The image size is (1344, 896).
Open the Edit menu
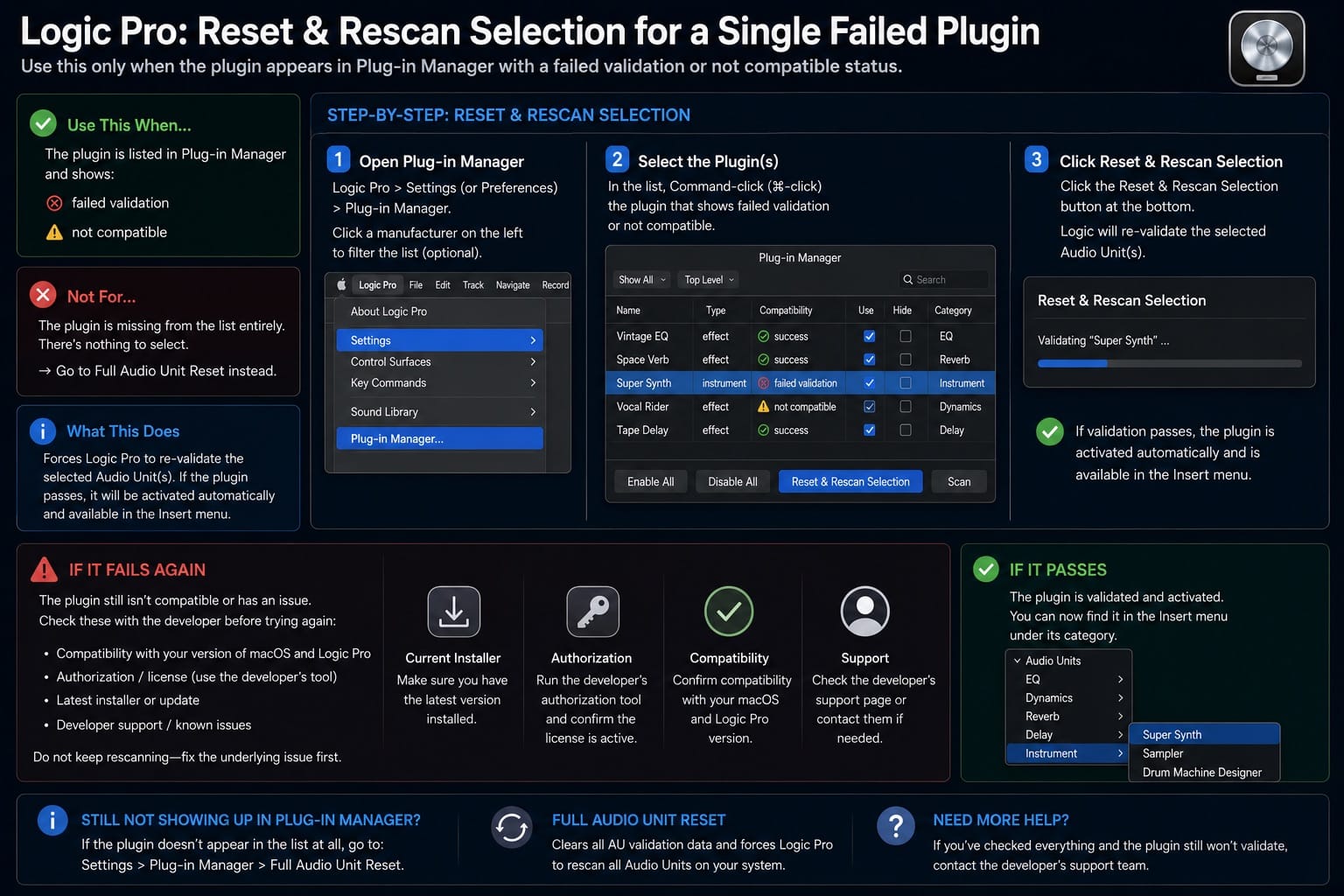click(x=443, y=285)
